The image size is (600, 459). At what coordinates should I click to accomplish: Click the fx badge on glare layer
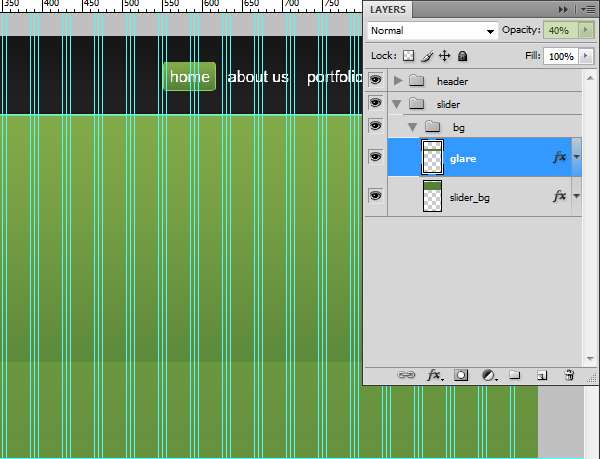[559, 157]
